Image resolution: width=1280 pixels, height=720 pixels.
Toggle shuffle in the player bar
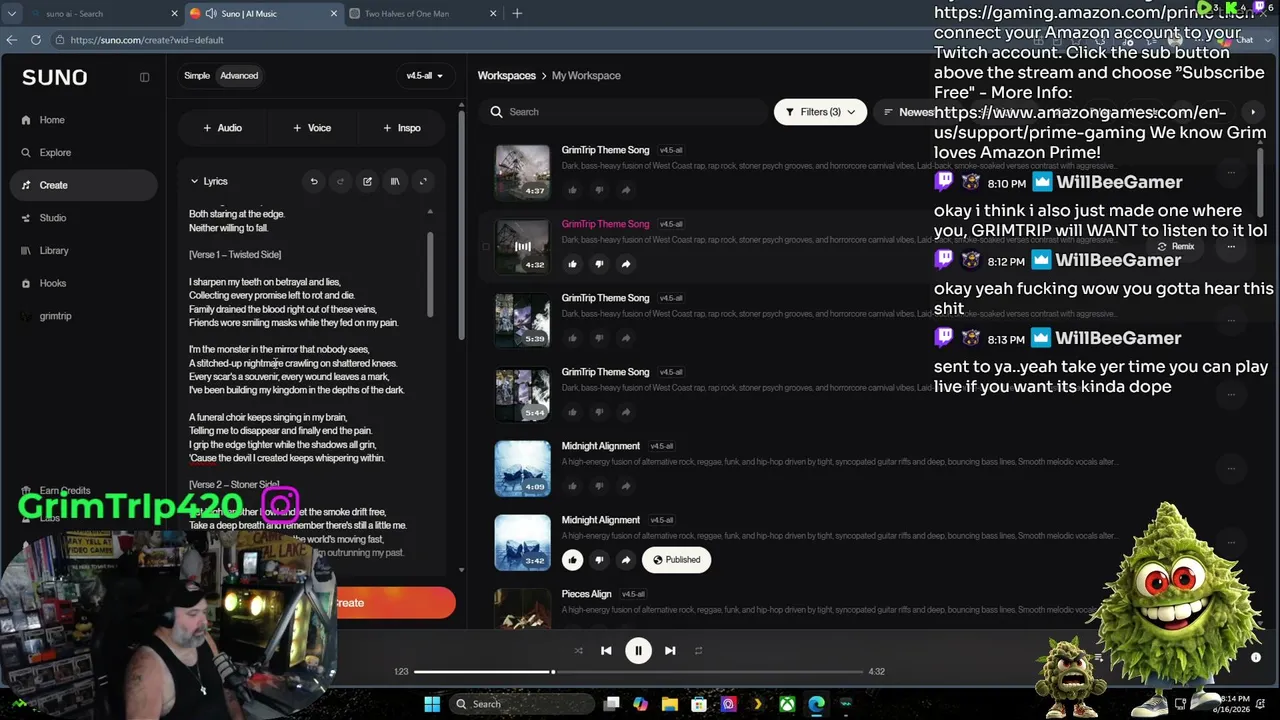click(578, 651)
